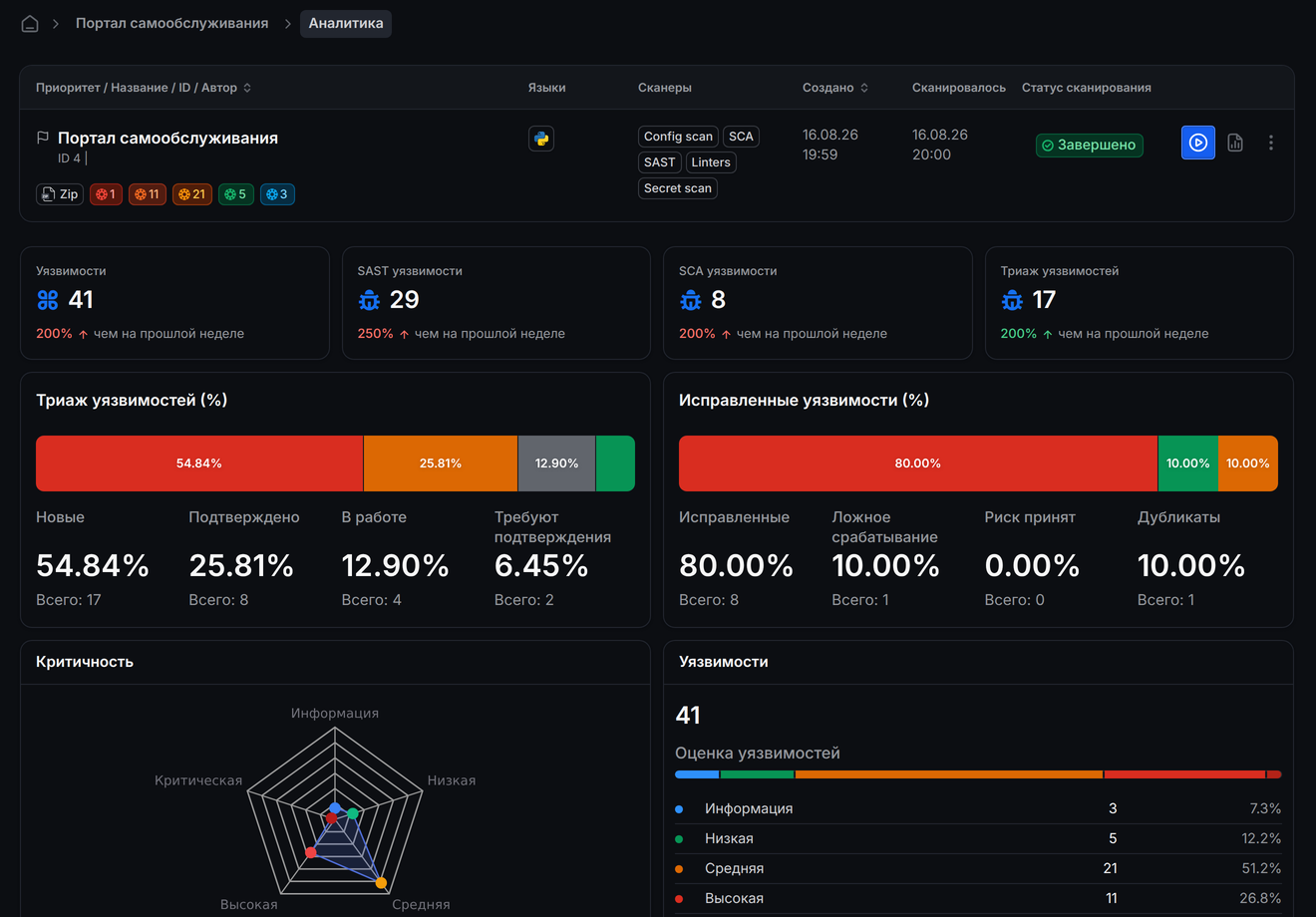The image size is (1316, 917).
Task: Click the bug icon in 'Триаж уязвимостей' card
Action: pos(1012,300)
